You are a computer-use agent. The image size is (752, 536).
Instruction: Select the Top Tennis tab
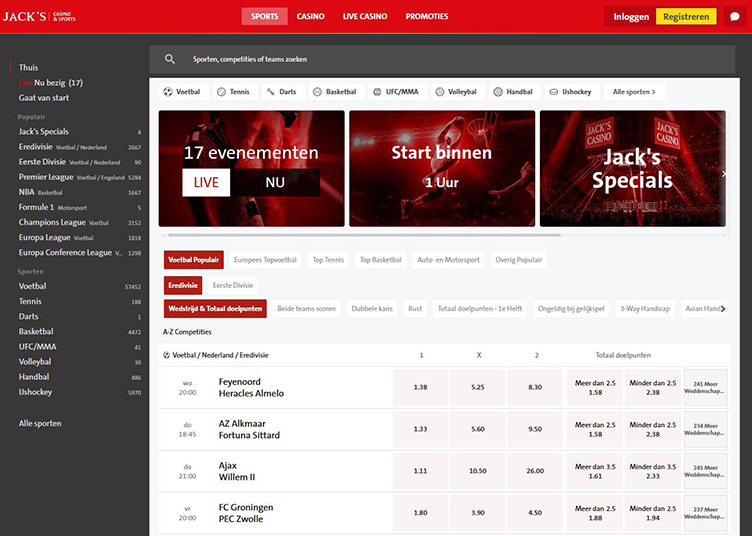328,260
